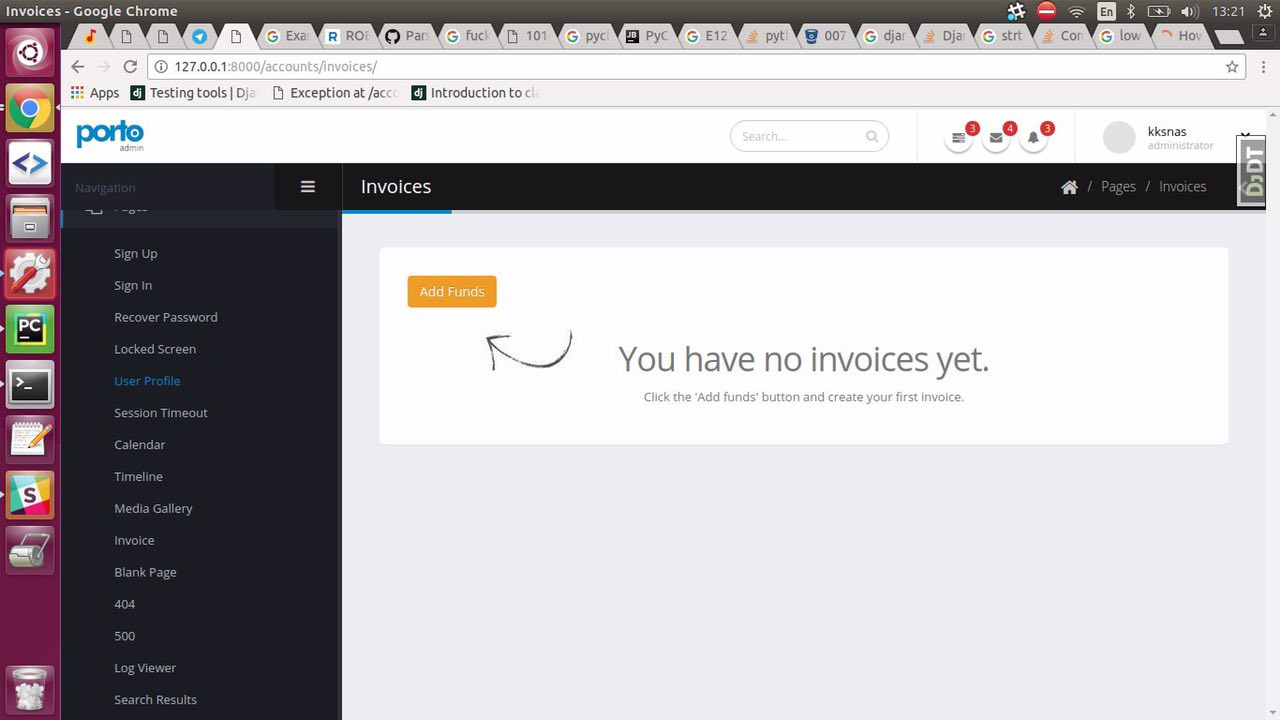This screenshot has height=720, width=1280.
Task: Toggle the sidebar with the hamburger icon
Action: (308, 187)
